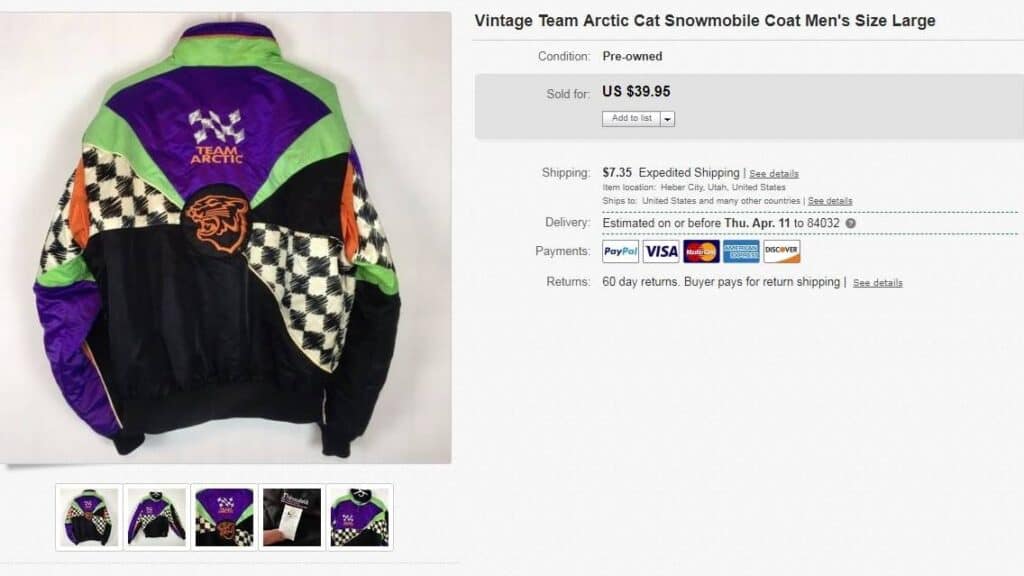
Task: Select the second thumbnail showing angled jacket view
Action: coord(157,517)
